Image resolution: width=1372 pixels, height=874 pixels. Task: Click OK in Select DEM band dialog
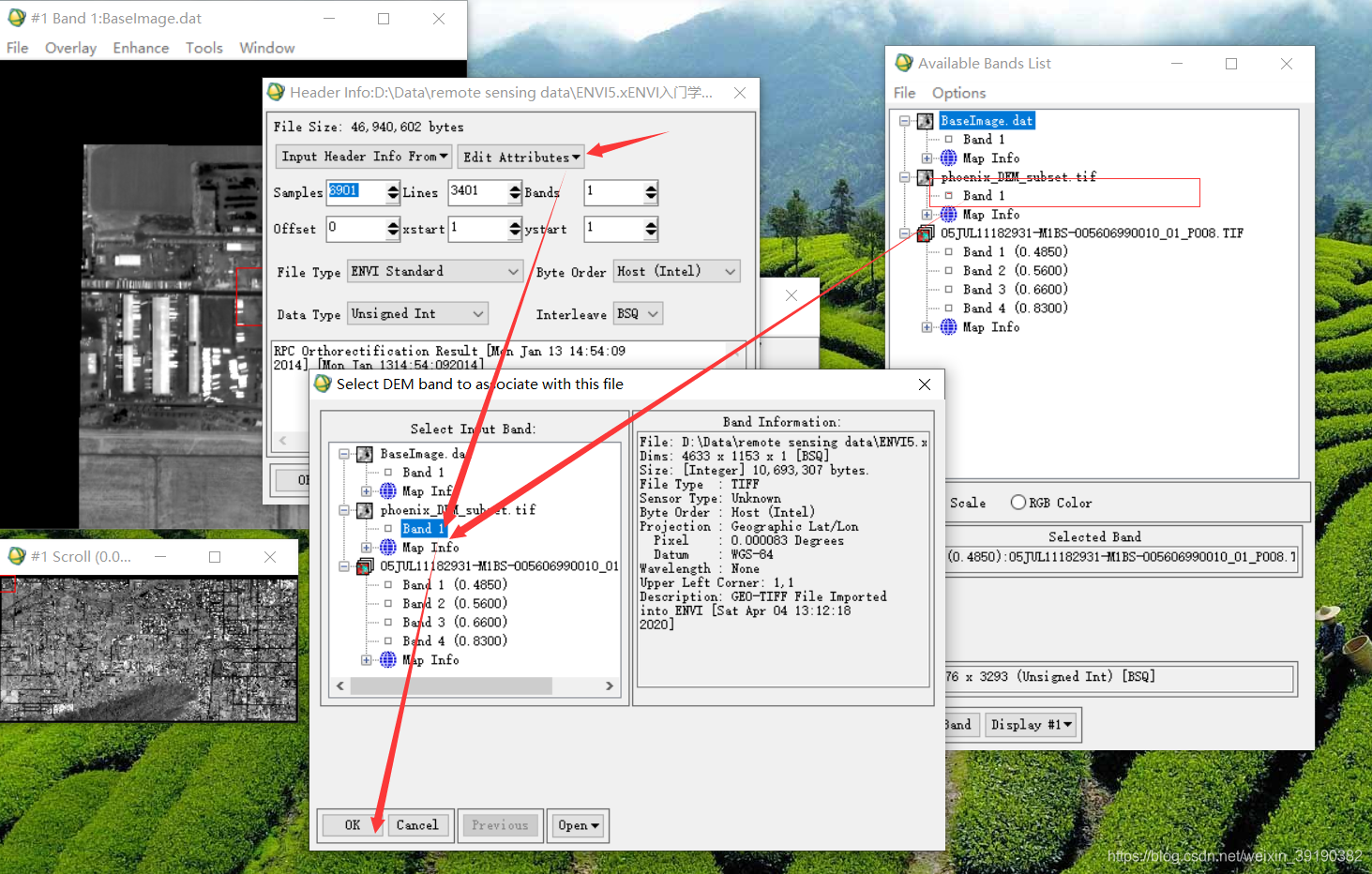pyautogui.click(x=353, y=825)
